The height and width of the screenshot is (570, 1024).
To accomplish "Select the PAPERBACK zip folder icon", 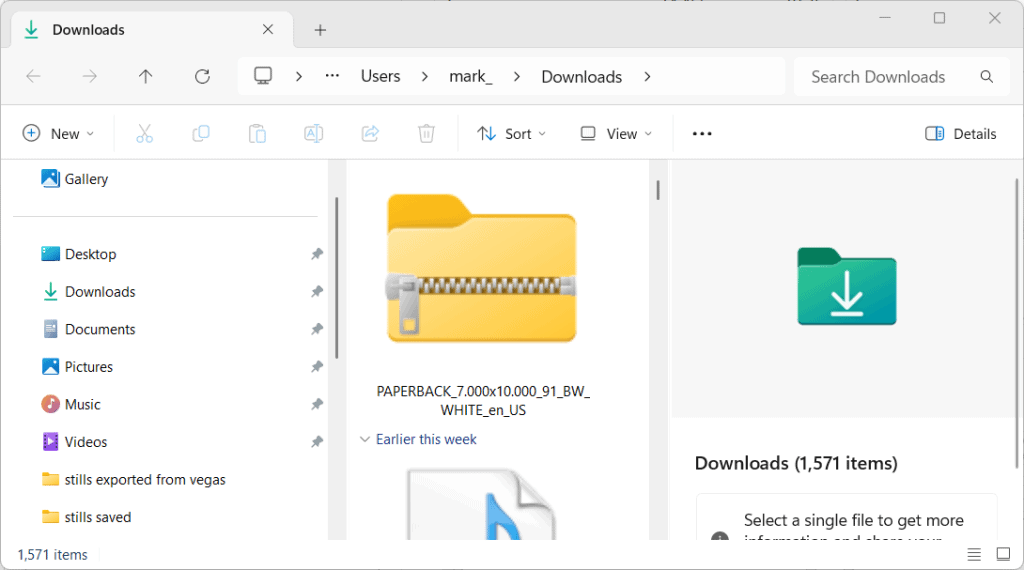I will (482, 268).
